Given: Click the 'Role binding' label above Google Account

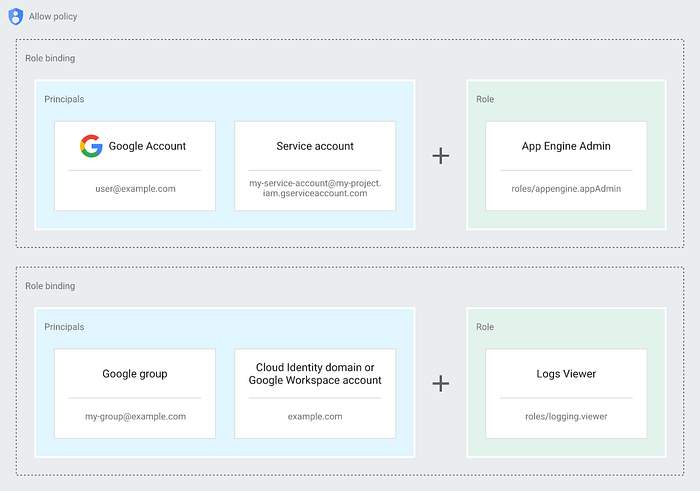Looking at the screenshot, I should 50,58.
